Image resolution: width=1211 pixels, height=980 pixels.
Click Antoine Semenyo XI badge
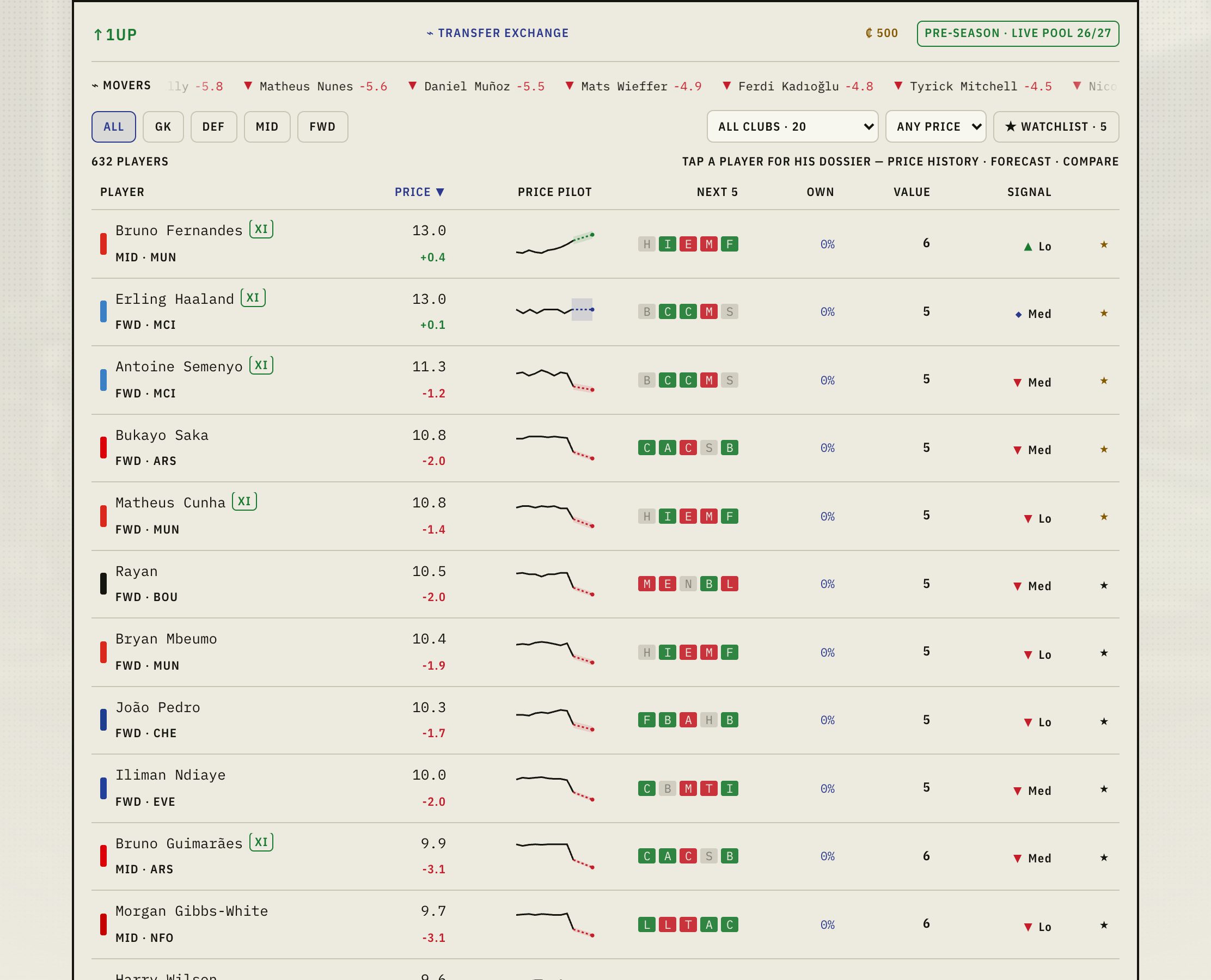(x=261, y=365)
